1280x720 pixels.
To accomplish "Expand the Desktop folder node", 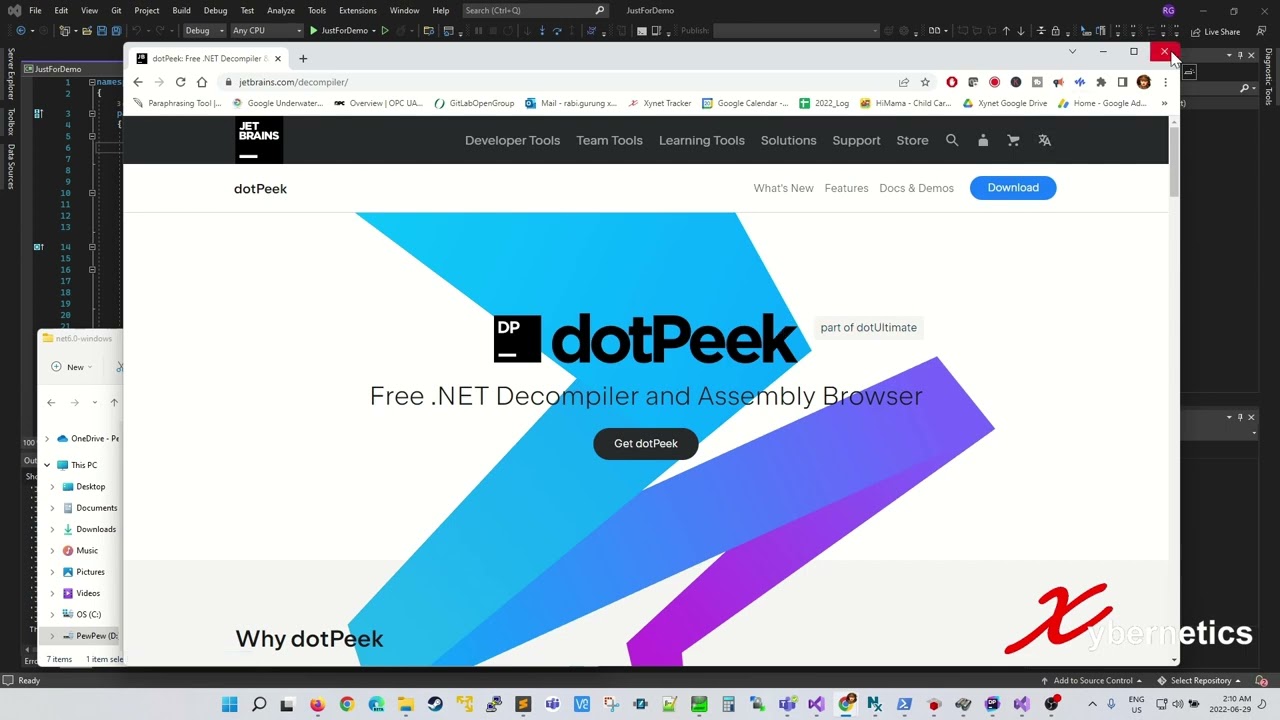I will pos(52,487).
